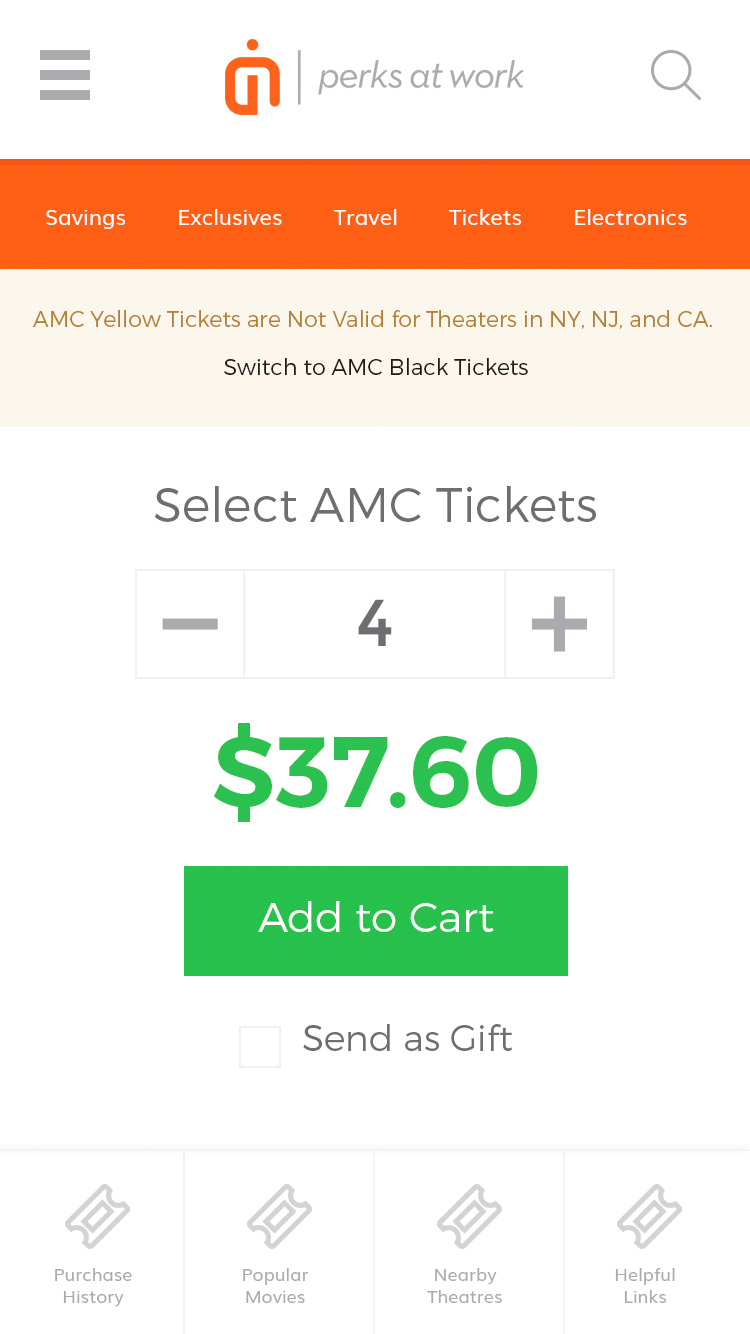Increase ticket quantity with plus button
Screen dimensions: 750x1334
(x=559, y=624)
